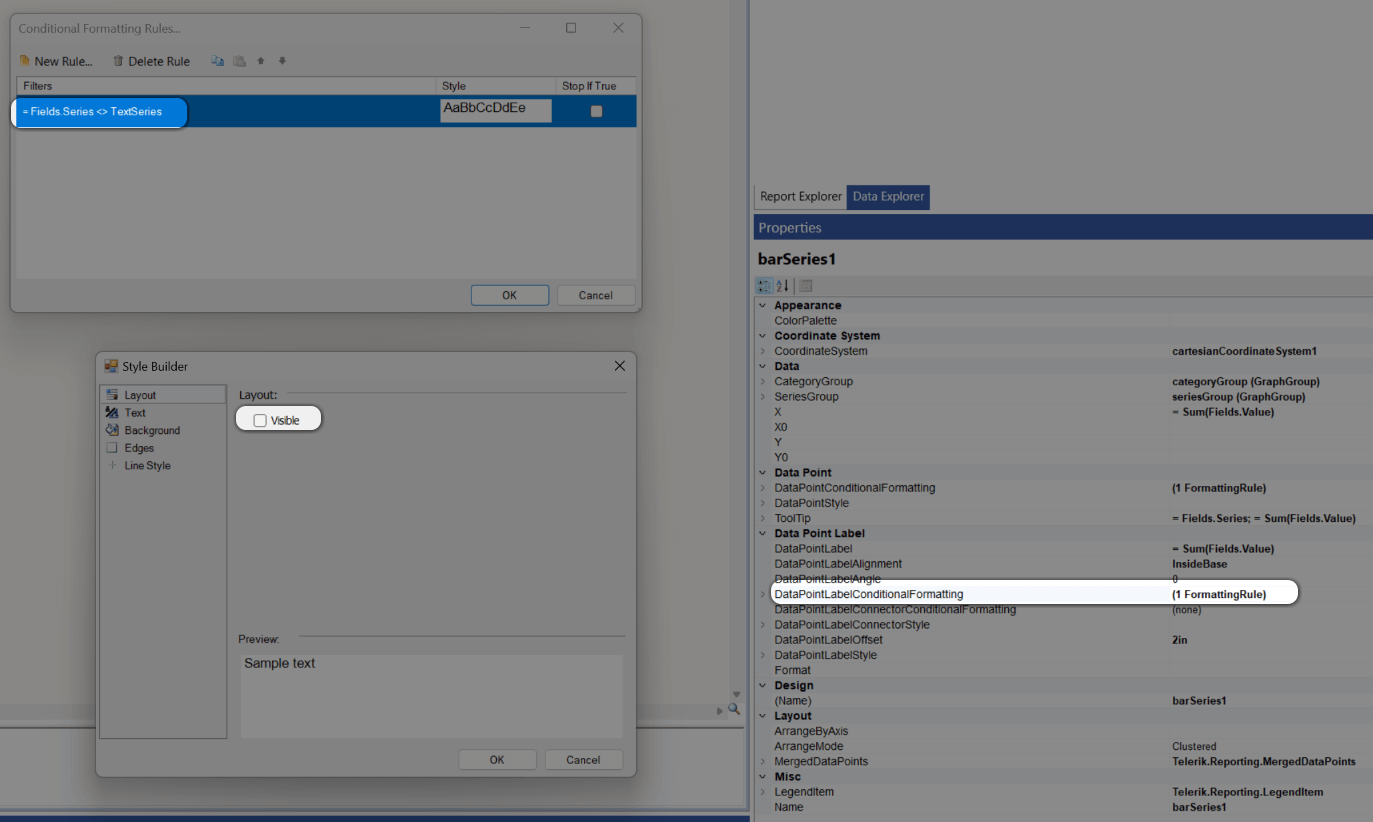The width and height of the screenshot is (1373, 822).
Task: Collapse the Data Point Label category
Action: point(764,533)
